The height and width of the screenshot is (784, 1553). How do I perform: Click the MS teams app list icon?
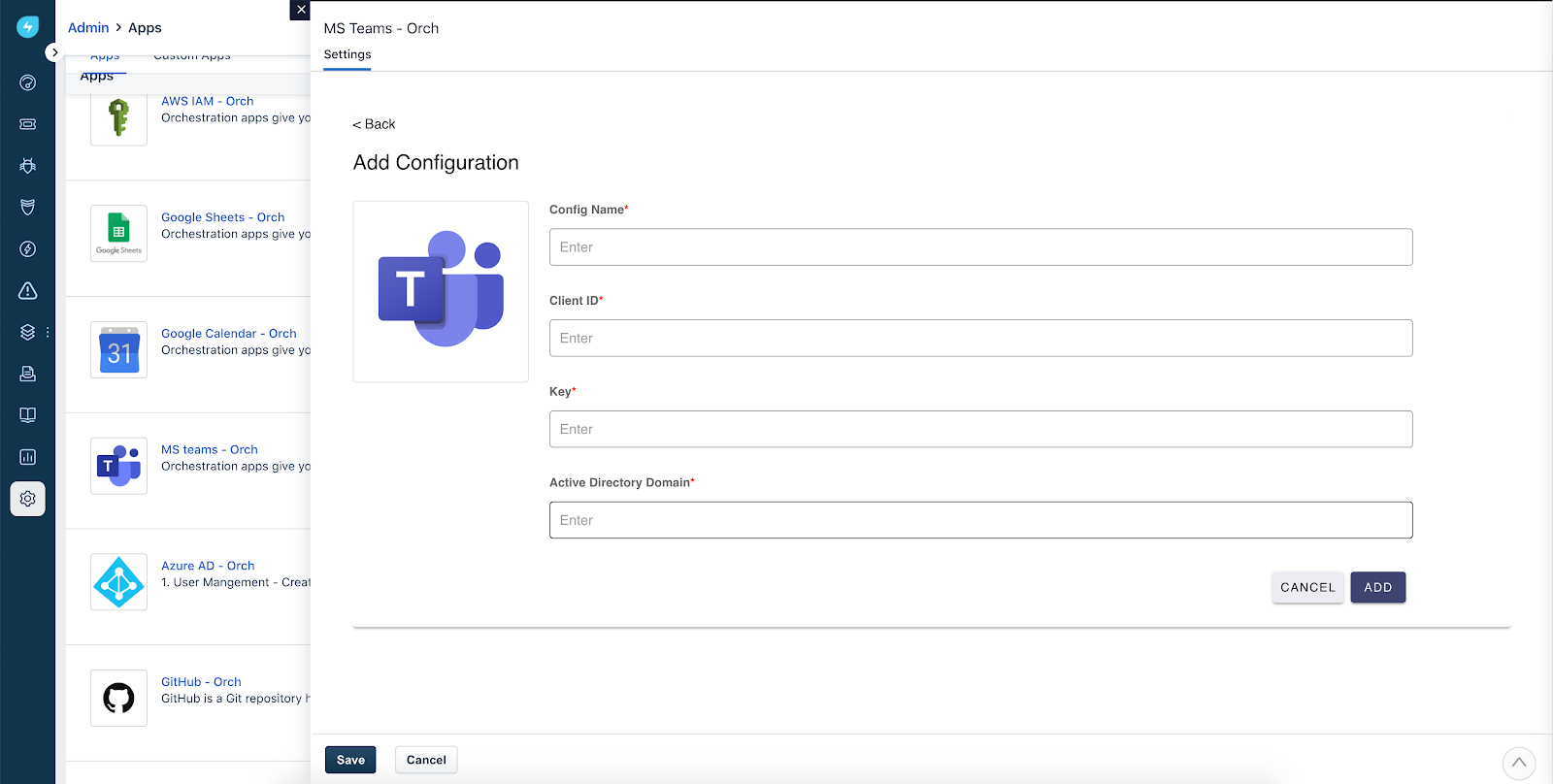pyautogui.click(x=118, y=466)
